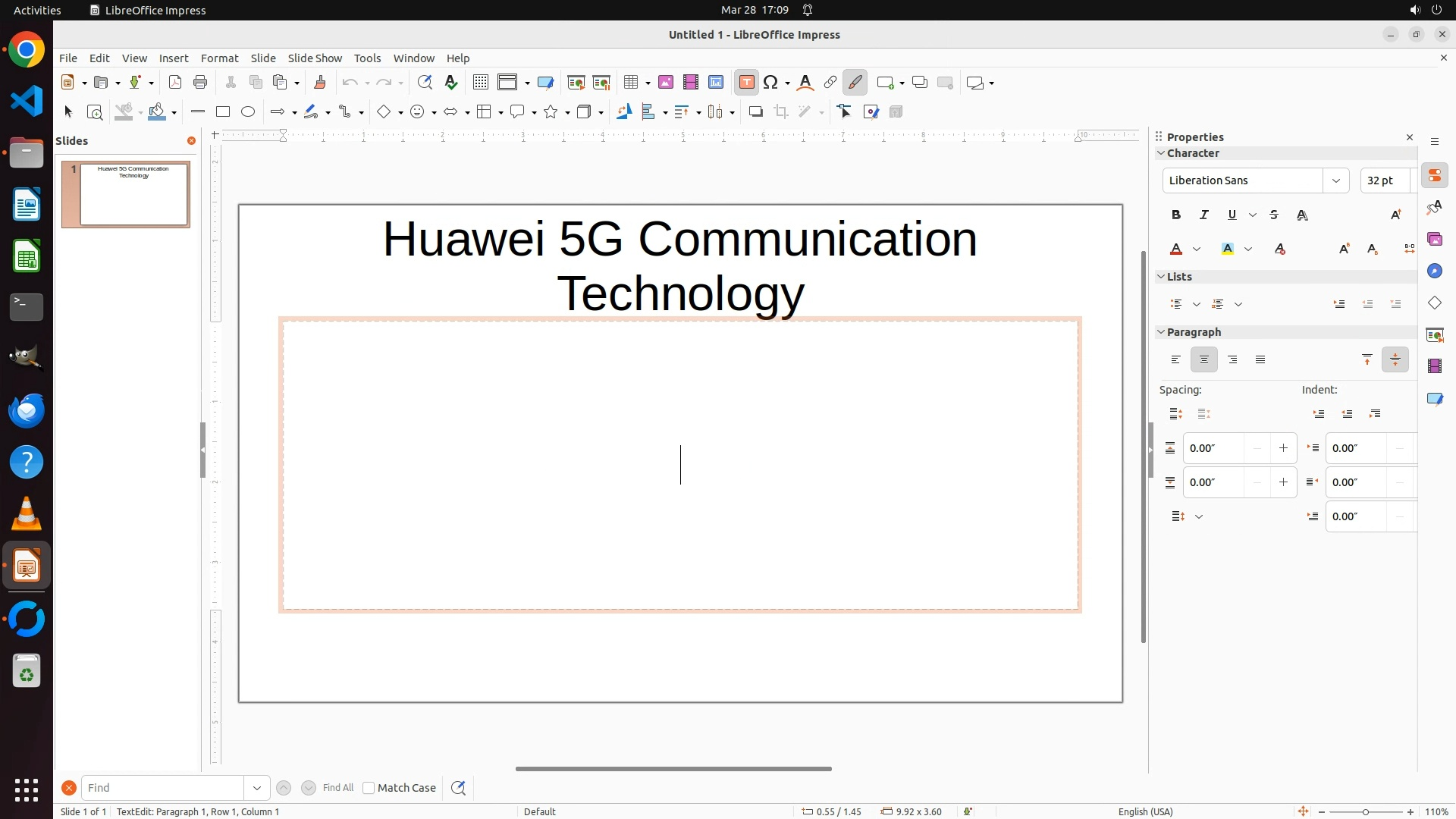The height and width of the screenshot is (819, 1456).
Task: Toggle Bold in Character panel
Action: point(1175,215)
